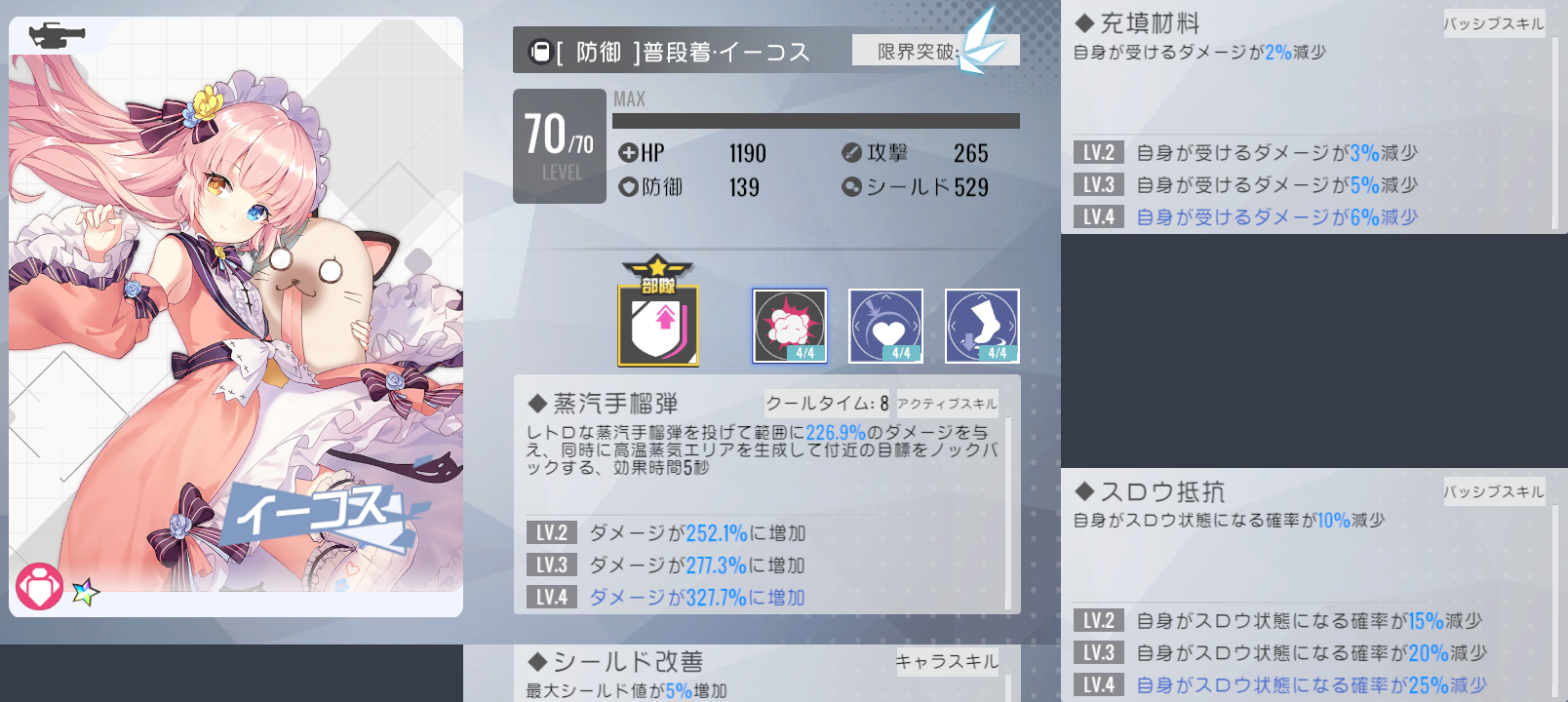Click the defense type icon beside the name
The width and height of the screenshot is (1568, 702).
point(540,51)
